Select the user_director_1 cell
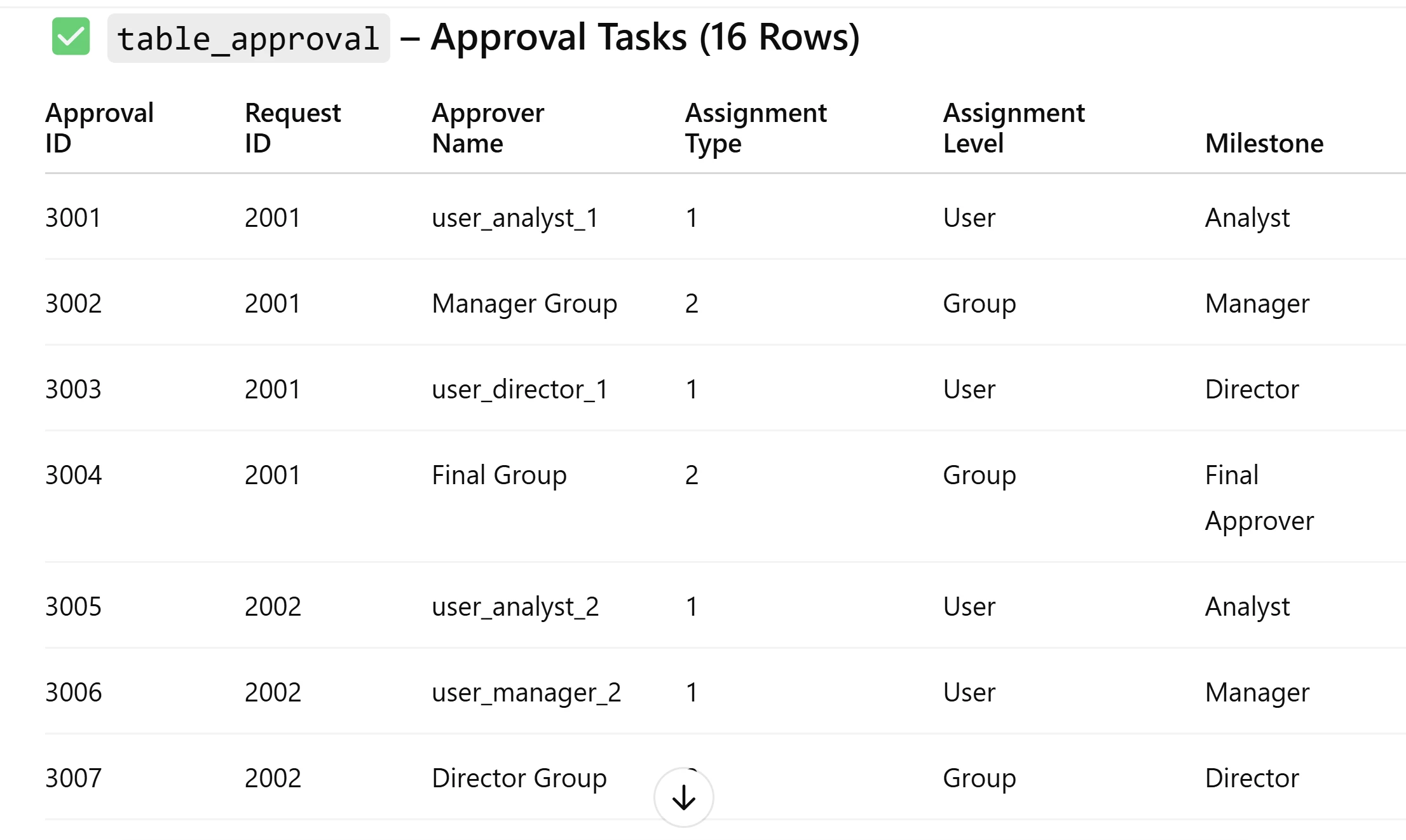The width and height of the screenshot is (1406, 840). (x=519, y=390)
